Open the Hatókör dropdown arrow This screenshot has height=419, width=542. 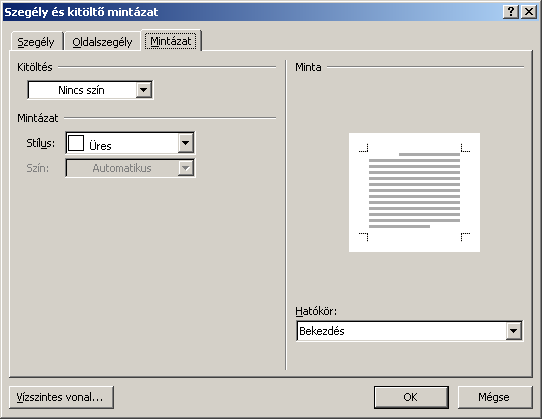pyautogui.click(x=514, y=331)
